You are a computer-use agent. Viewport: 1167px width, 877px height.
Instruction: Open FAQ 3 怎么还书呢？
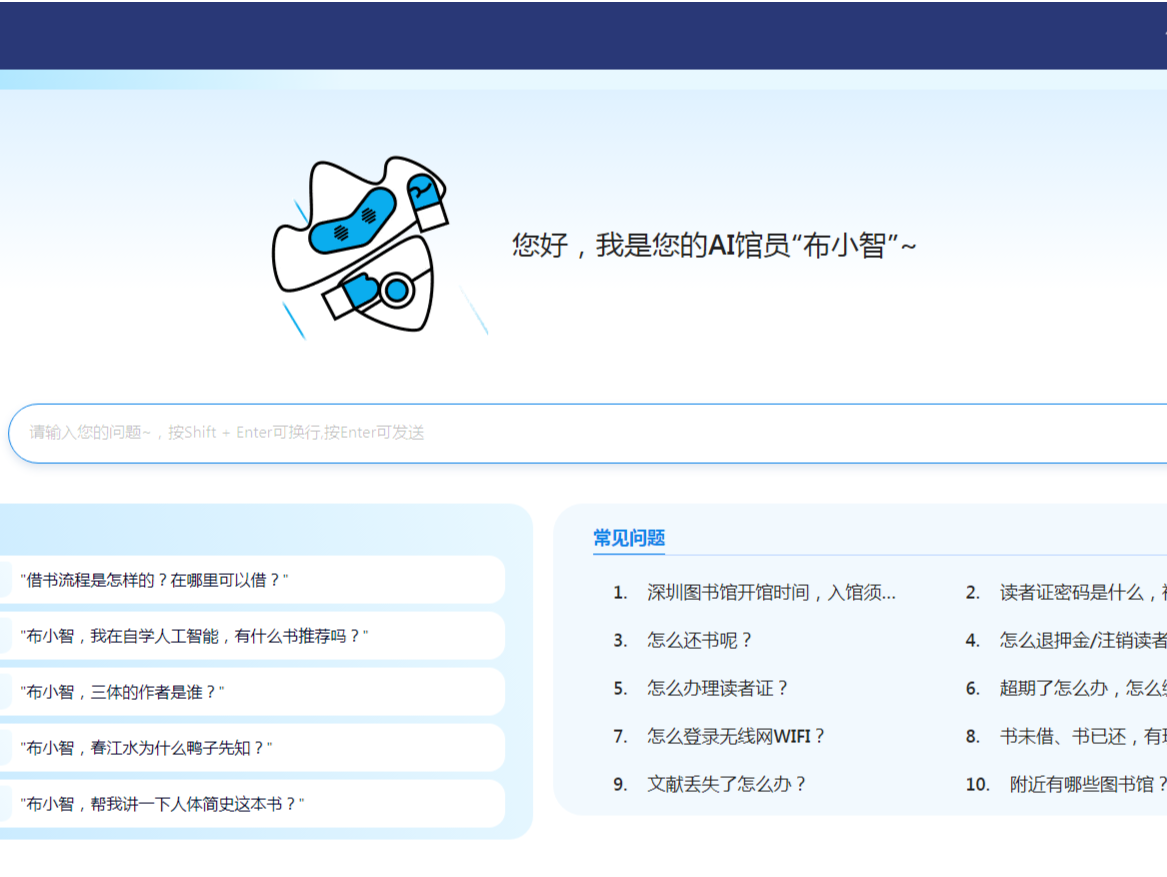[x=700, y=640]
